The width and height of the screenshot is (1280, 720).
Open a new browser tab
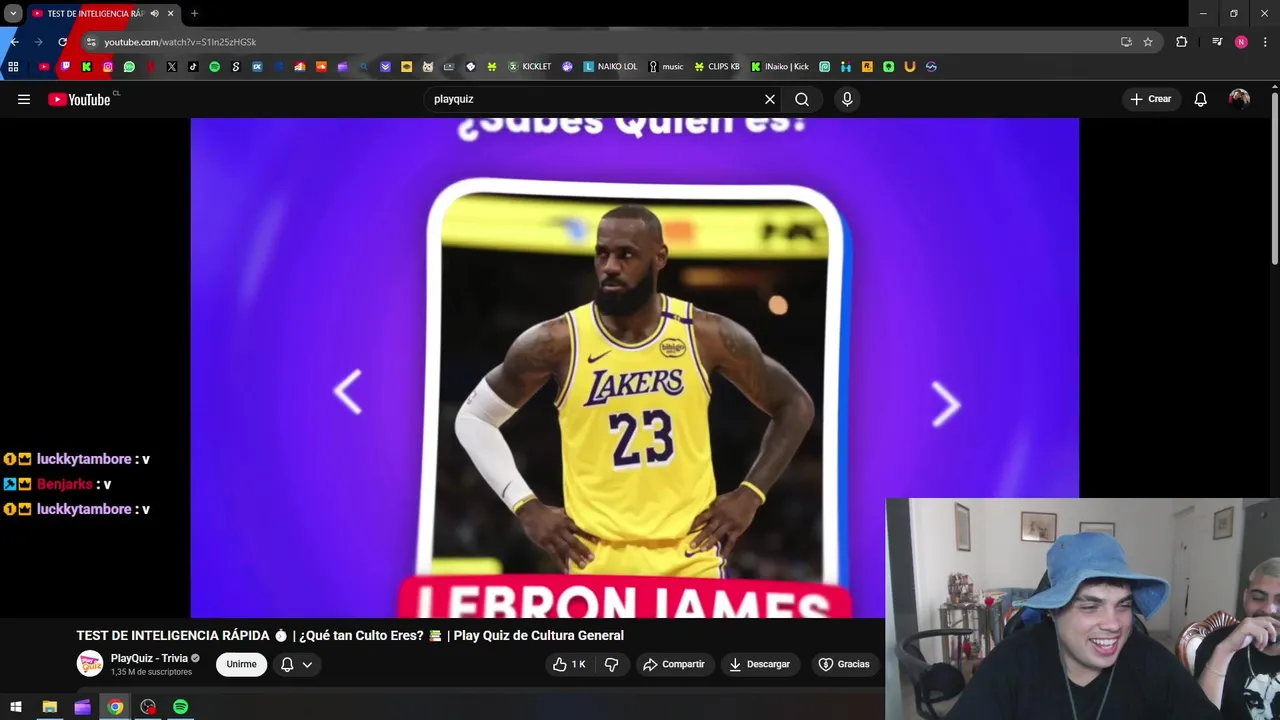click(x=194, y=14)
